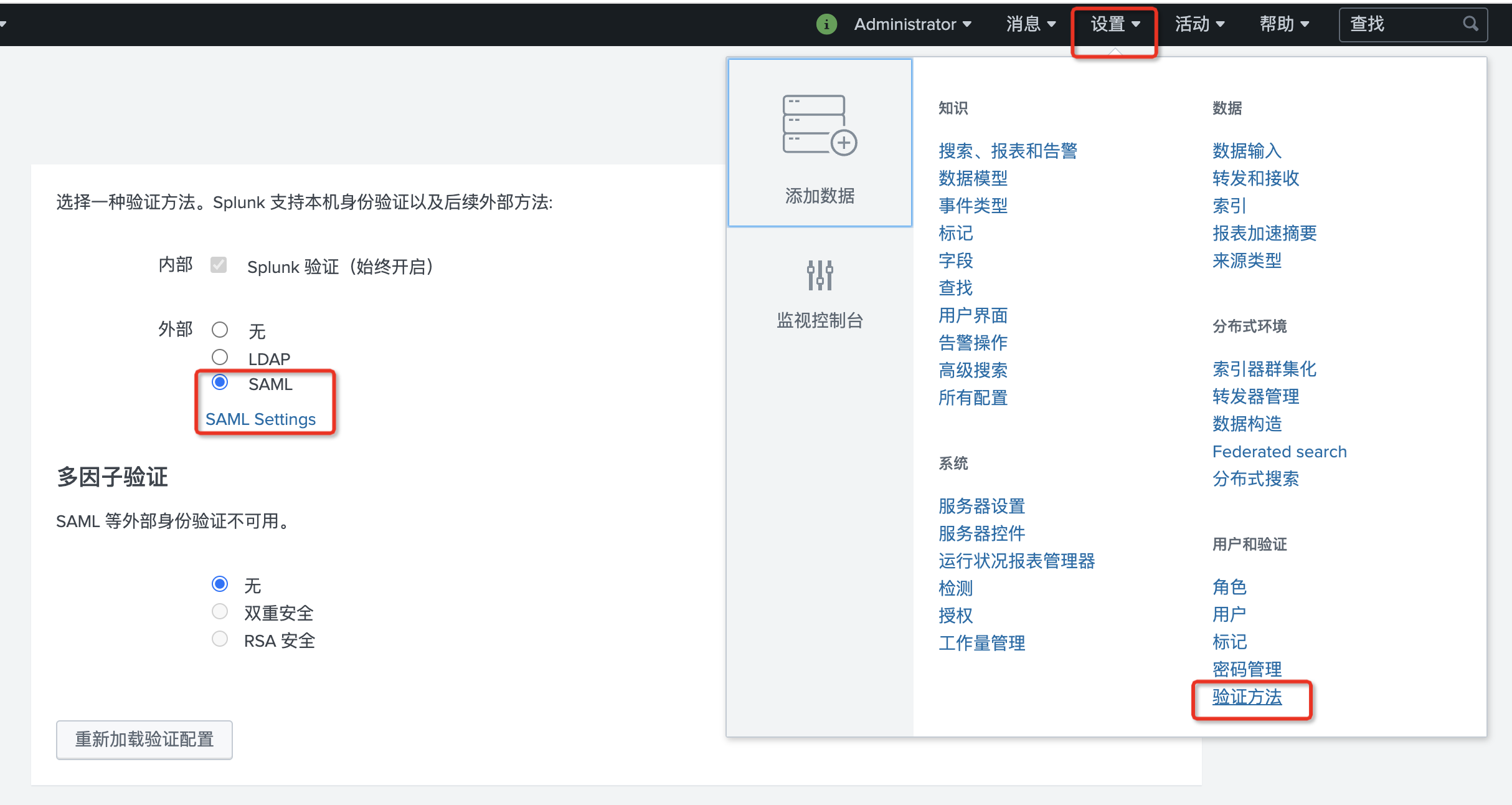Open the Monitoring Console sliders icon

point(820,275)
